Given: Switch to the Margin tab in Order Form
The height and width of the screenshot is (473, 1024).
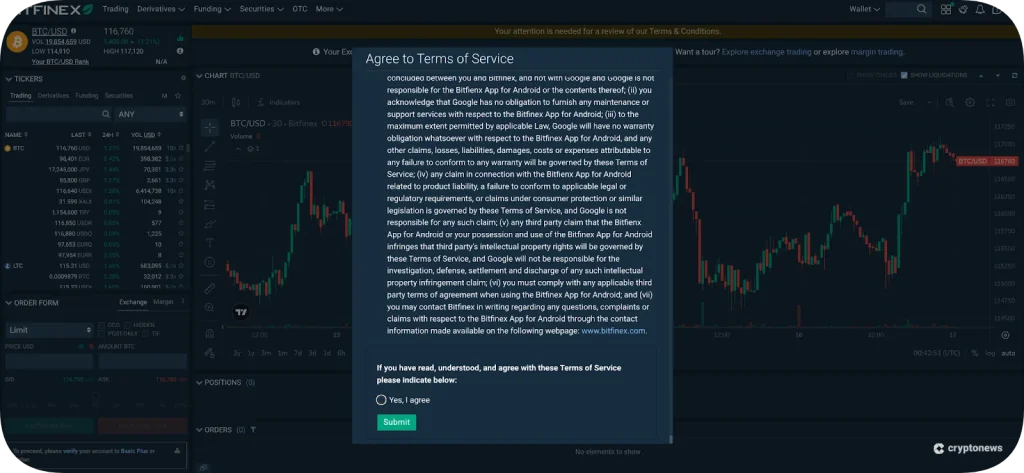Looking at the screenshot, I should [x=163, y=301].
